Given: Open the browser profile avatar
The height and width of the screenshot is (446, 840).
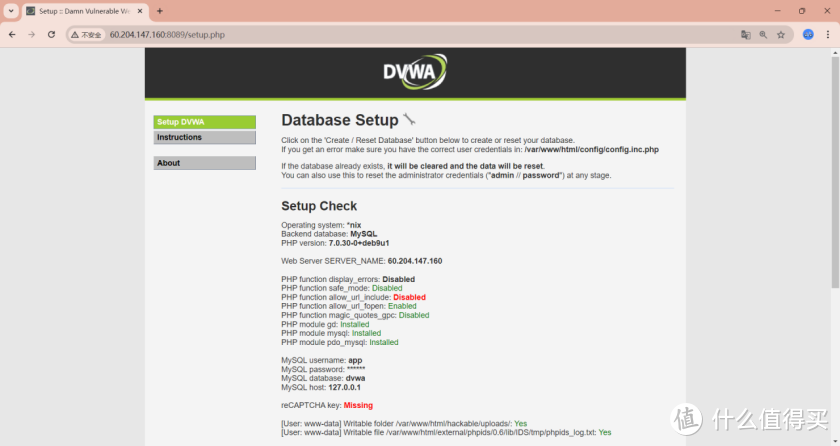Looking at the screenshot, I should (808, 34).
